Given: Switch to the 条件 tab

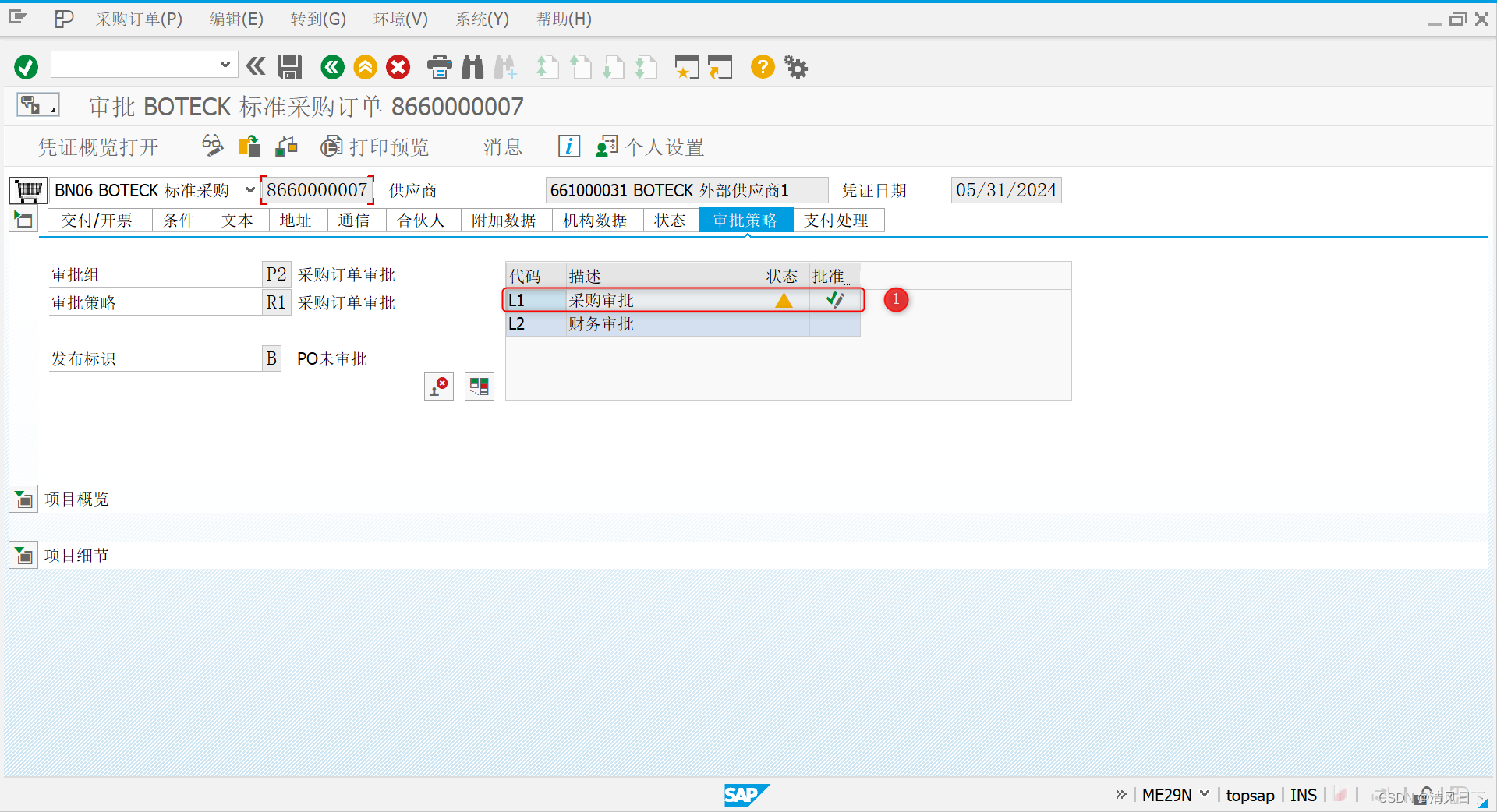Looking at the screenshot, I should coord(179,221).
